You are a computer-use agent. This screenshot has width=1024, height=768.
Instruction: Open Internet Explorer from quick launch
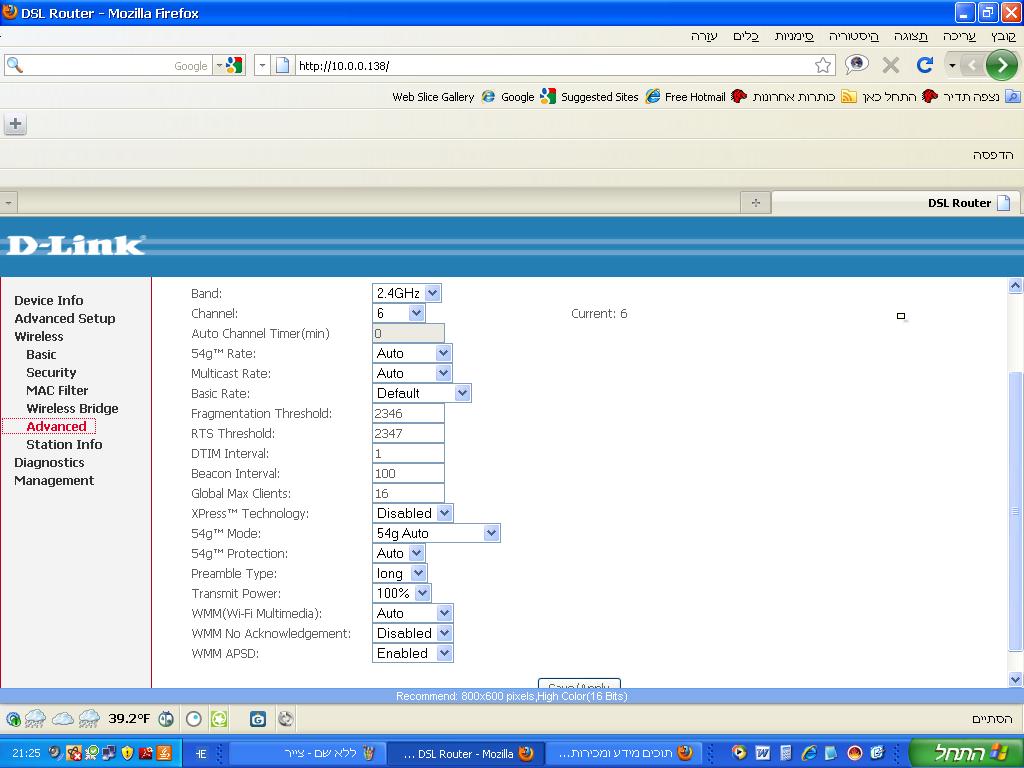[x=808, y=753]
